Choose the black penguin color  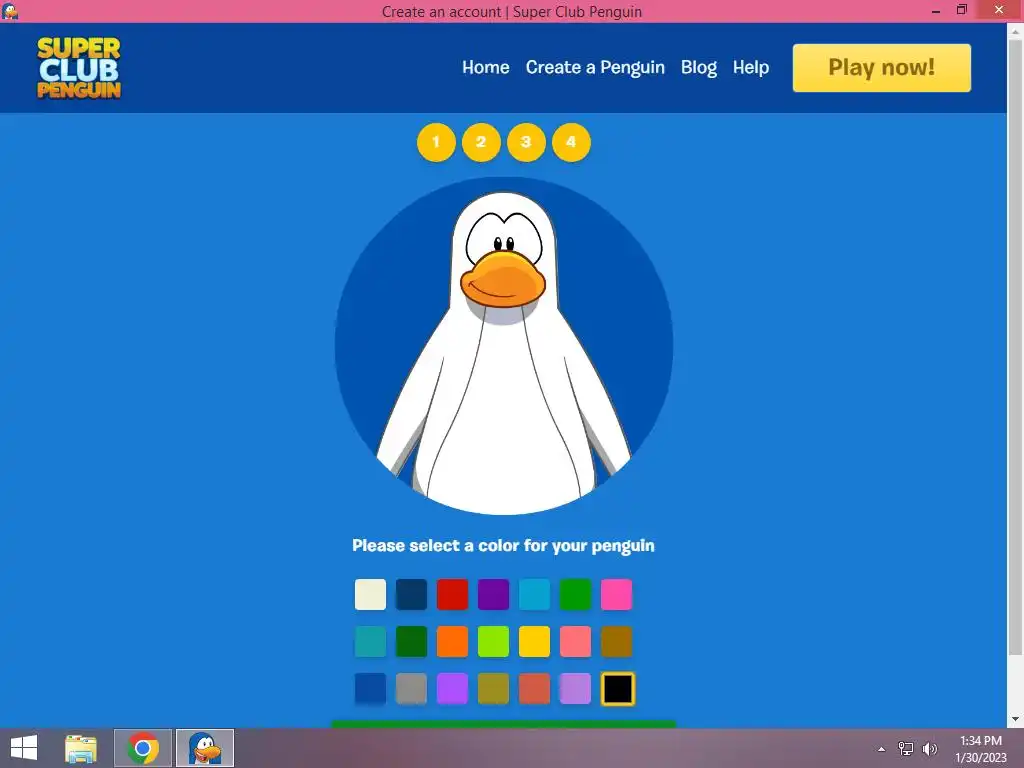click(x=618, y=689)
